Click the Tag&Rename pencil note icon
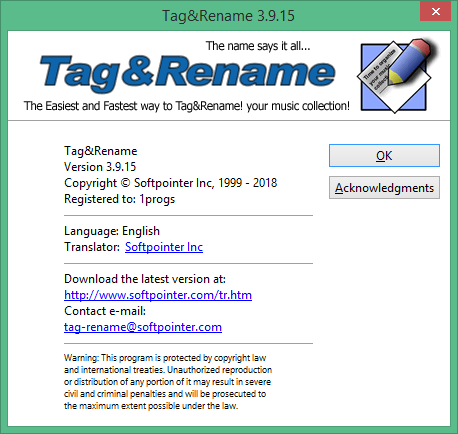Viewport: 458px width, 434px height. click(x=397, y=75)
